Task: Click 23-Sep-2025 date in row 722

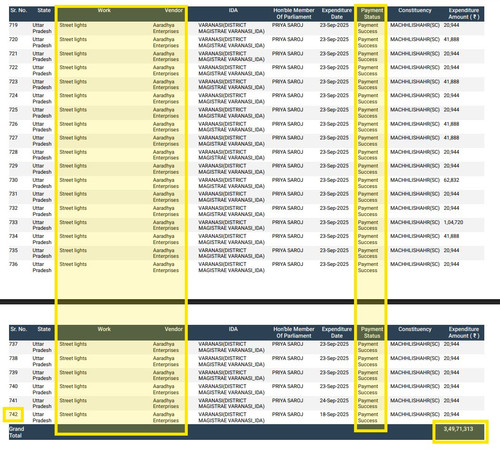Action: coord(334,67)
